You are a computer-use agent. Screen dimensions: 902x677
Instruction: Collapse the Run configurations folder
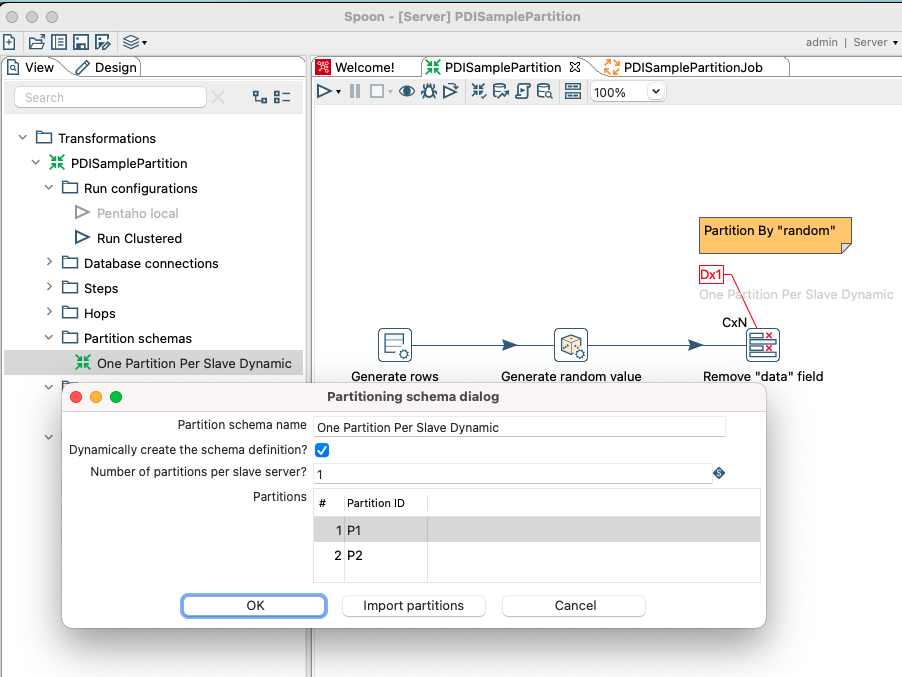[x=48, y=188]
